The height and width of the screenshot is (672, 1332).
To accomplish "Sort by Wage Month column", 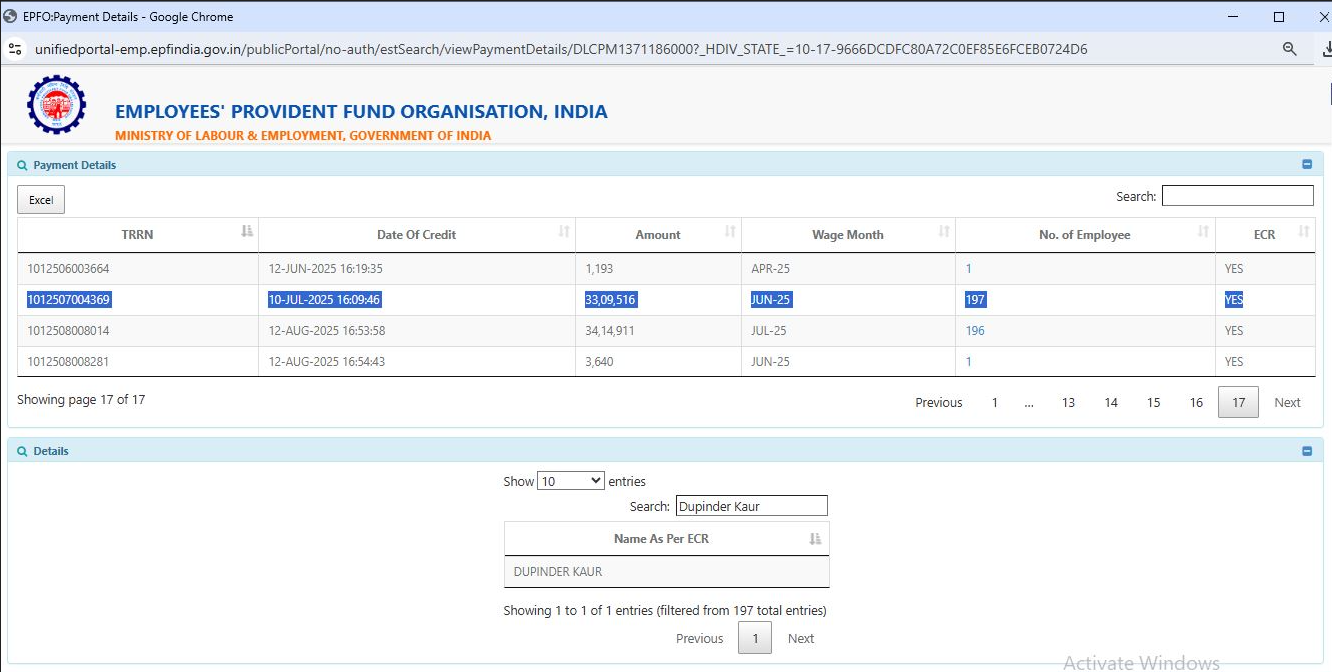I will (x=944, y=232).
